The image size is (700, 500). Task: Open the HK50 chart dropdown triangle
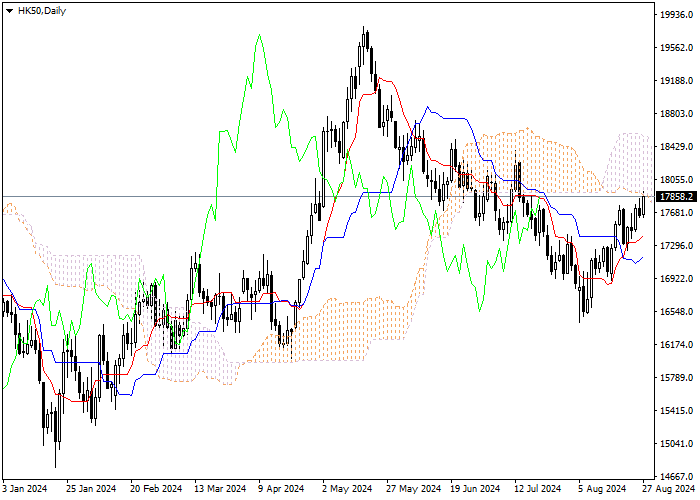coord(9,11)
